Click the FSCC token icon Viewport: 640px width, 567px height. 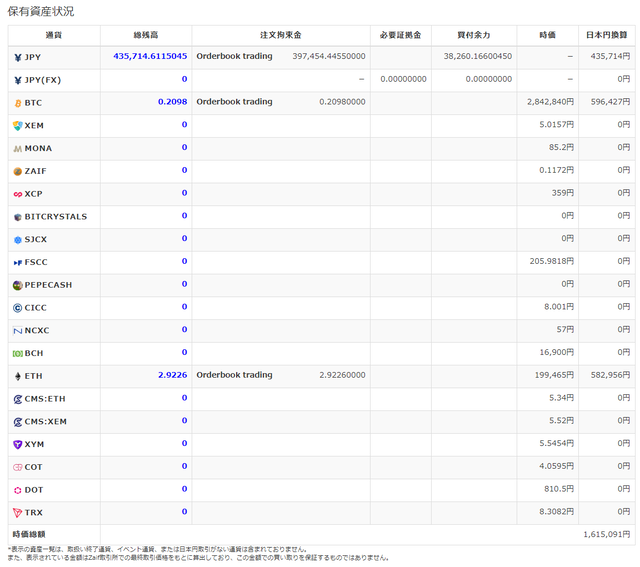(18, 263)
